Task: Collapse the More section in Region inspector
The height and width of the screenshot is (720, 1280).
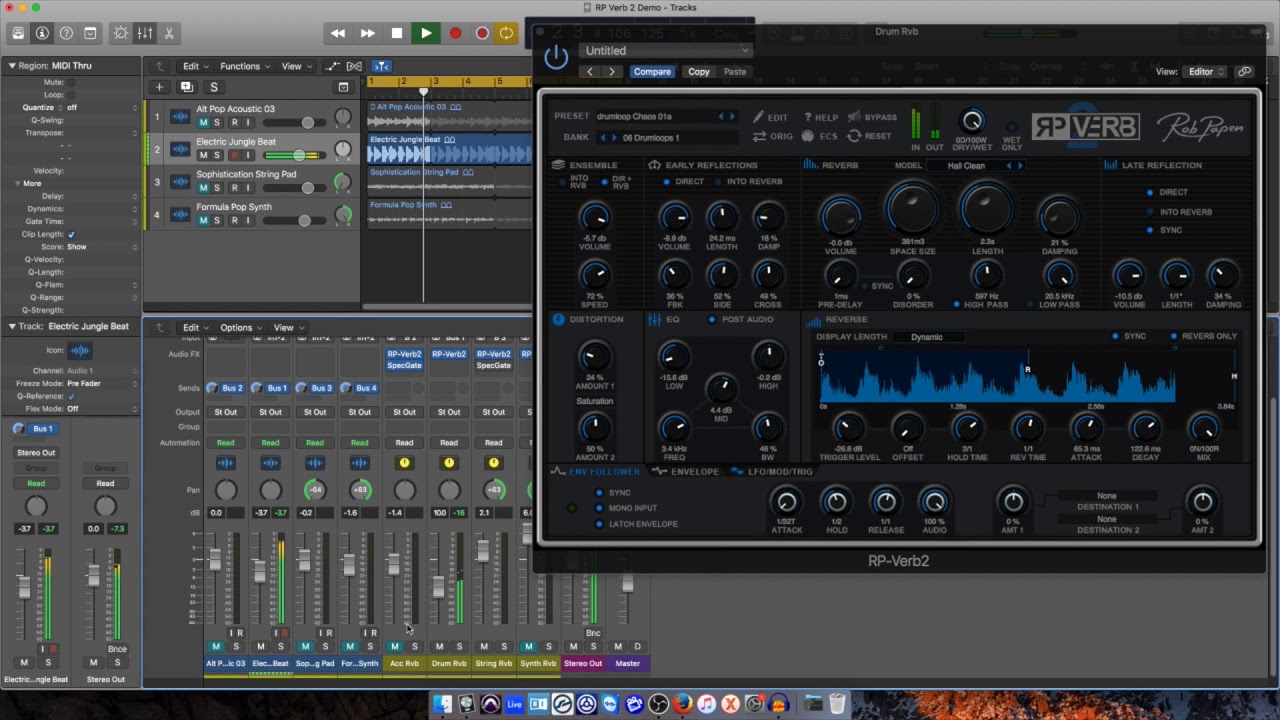Action: tap(17, 184)
